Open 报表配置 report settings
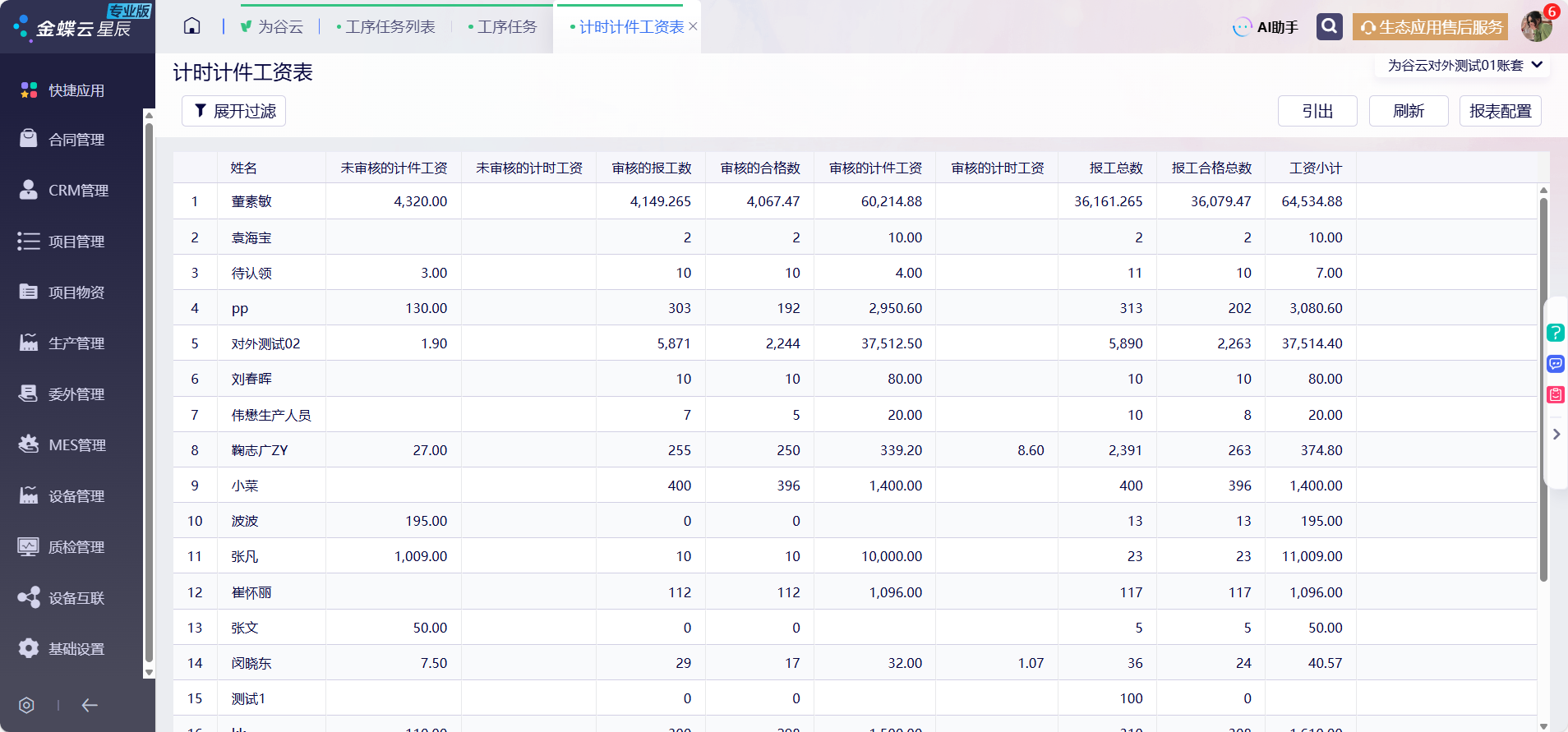1568x732 pixels. click(x=1501, y=111)
